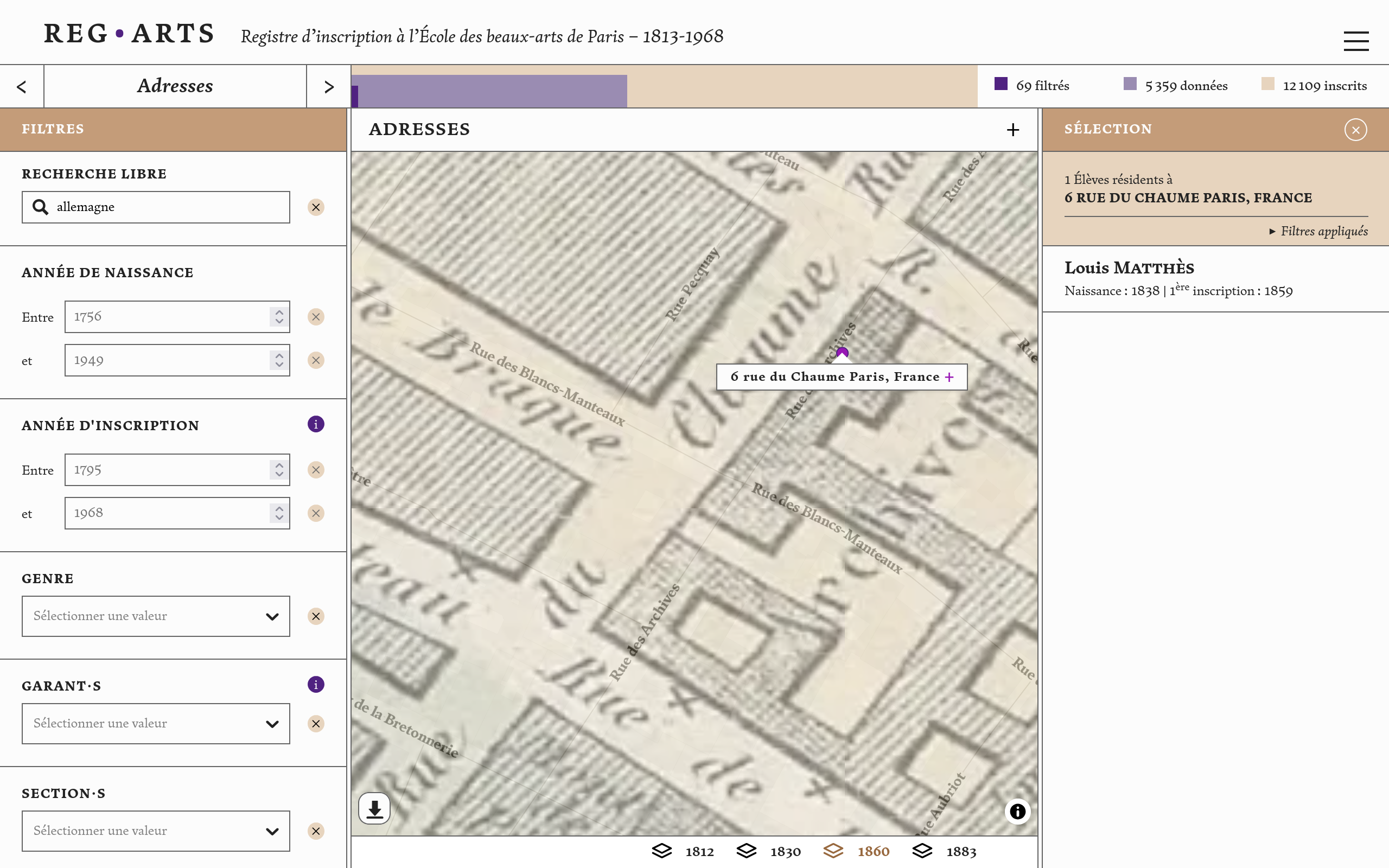
Task: Clear the allemagne search field
Action: [x=316, y=207]
